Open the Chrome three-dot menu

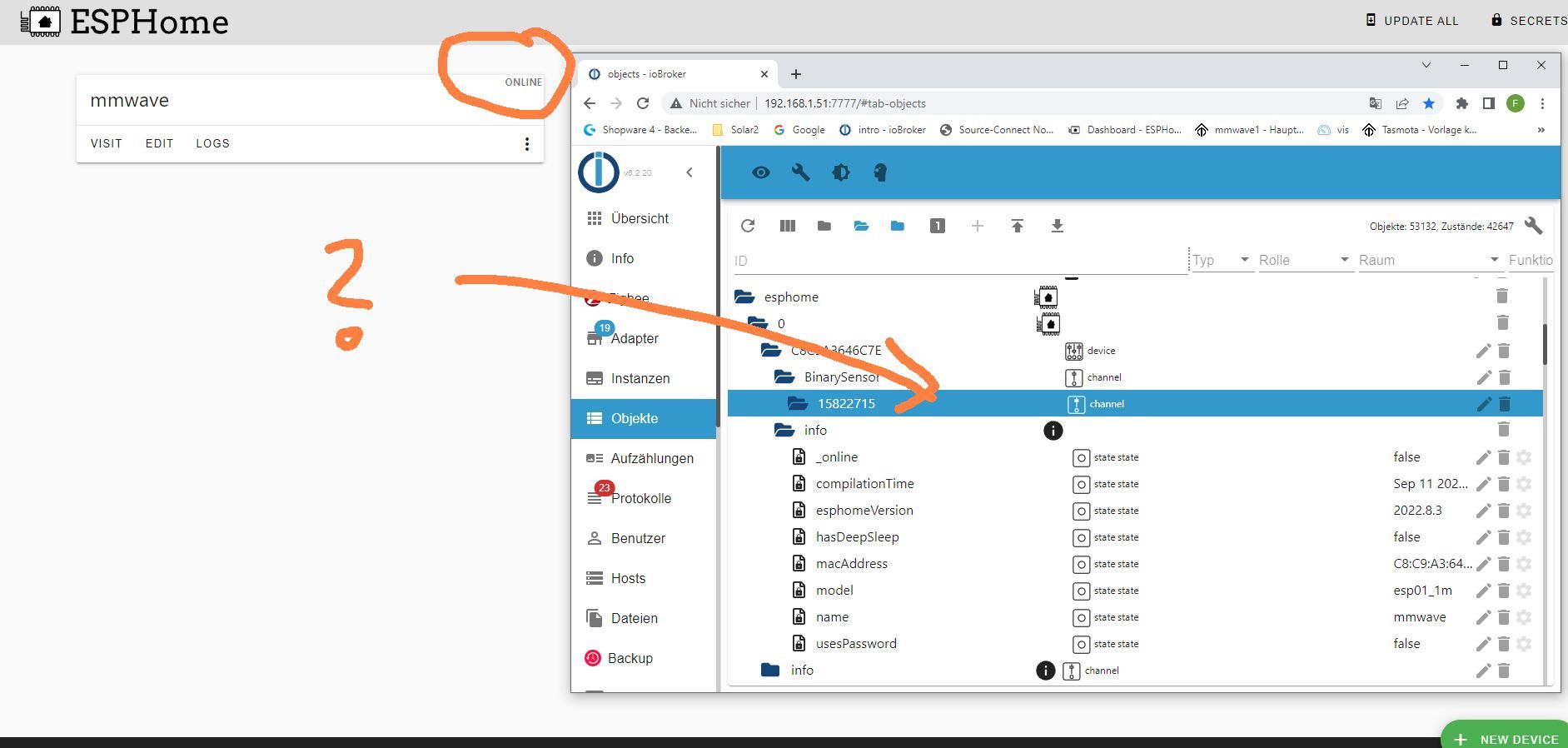pos(1542,103)
